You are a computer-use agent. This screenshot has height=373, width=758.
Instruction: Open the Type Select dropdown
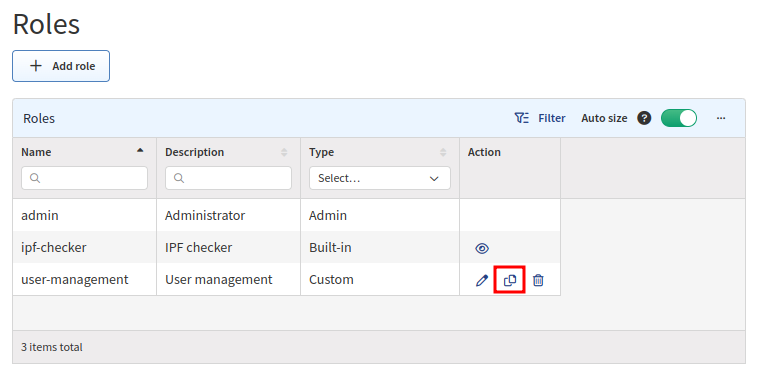[x=379, y=178]
